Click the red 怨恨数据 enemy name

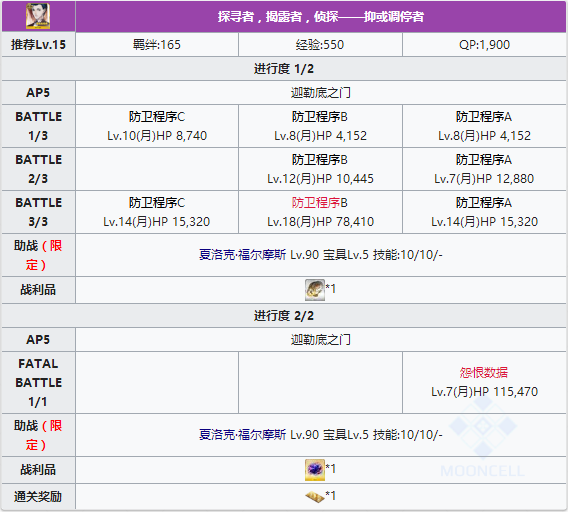coord(484,372)
